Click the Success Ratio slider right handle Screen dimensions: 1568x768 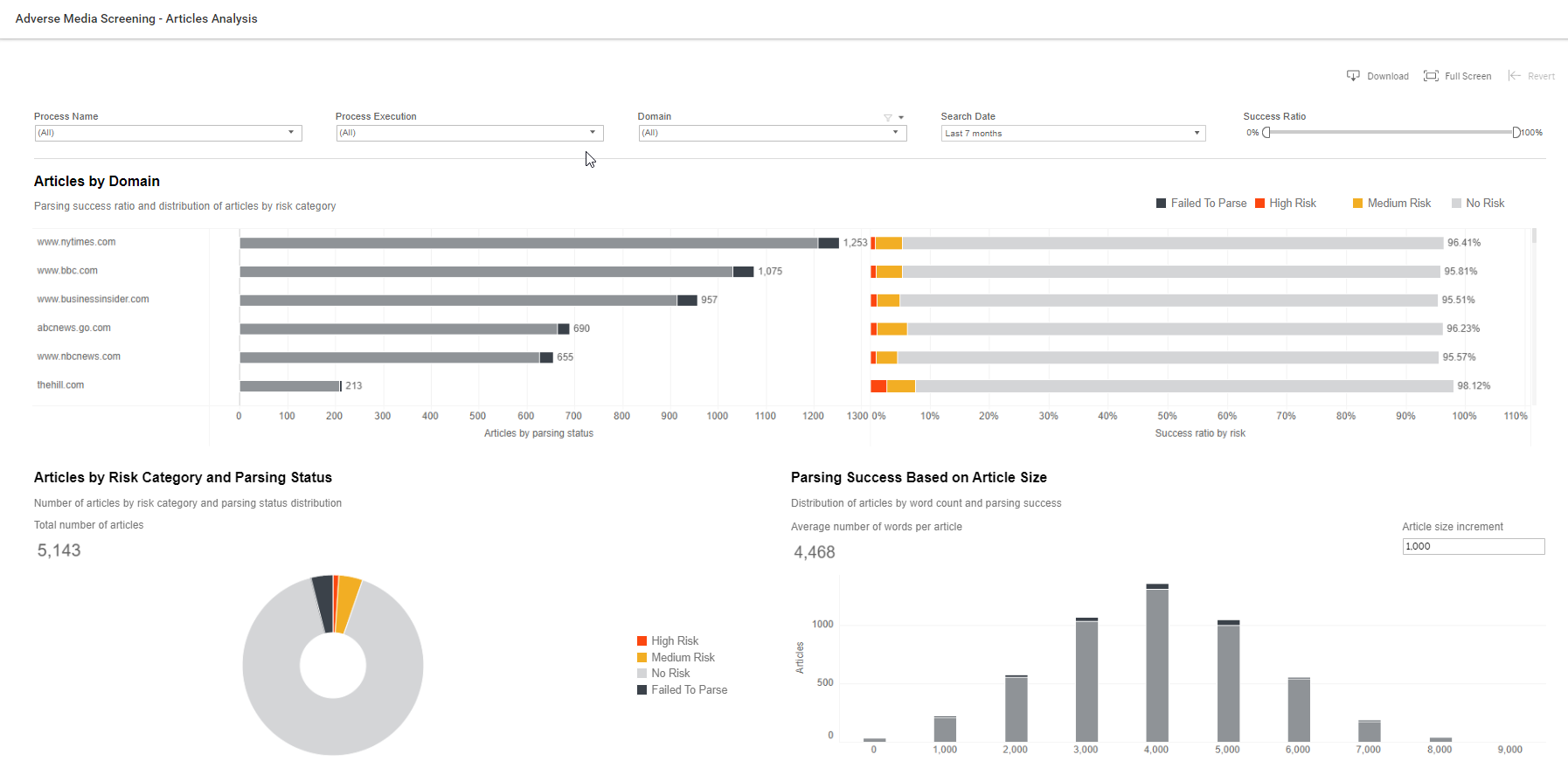[x=1516, y=133]
